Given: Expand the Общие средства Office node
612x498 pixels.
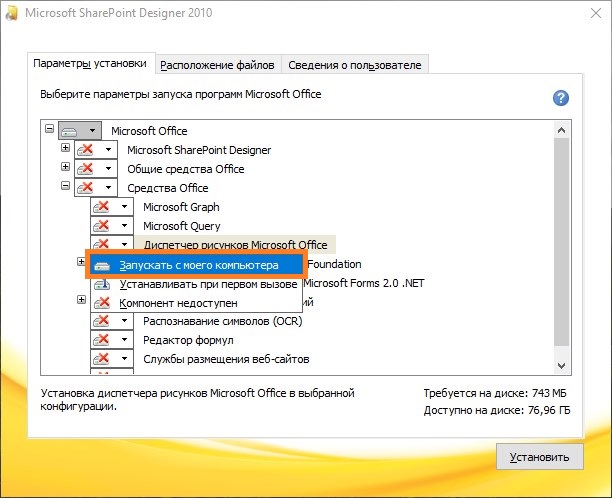Looking at the screenshot, I should [65, 167].
